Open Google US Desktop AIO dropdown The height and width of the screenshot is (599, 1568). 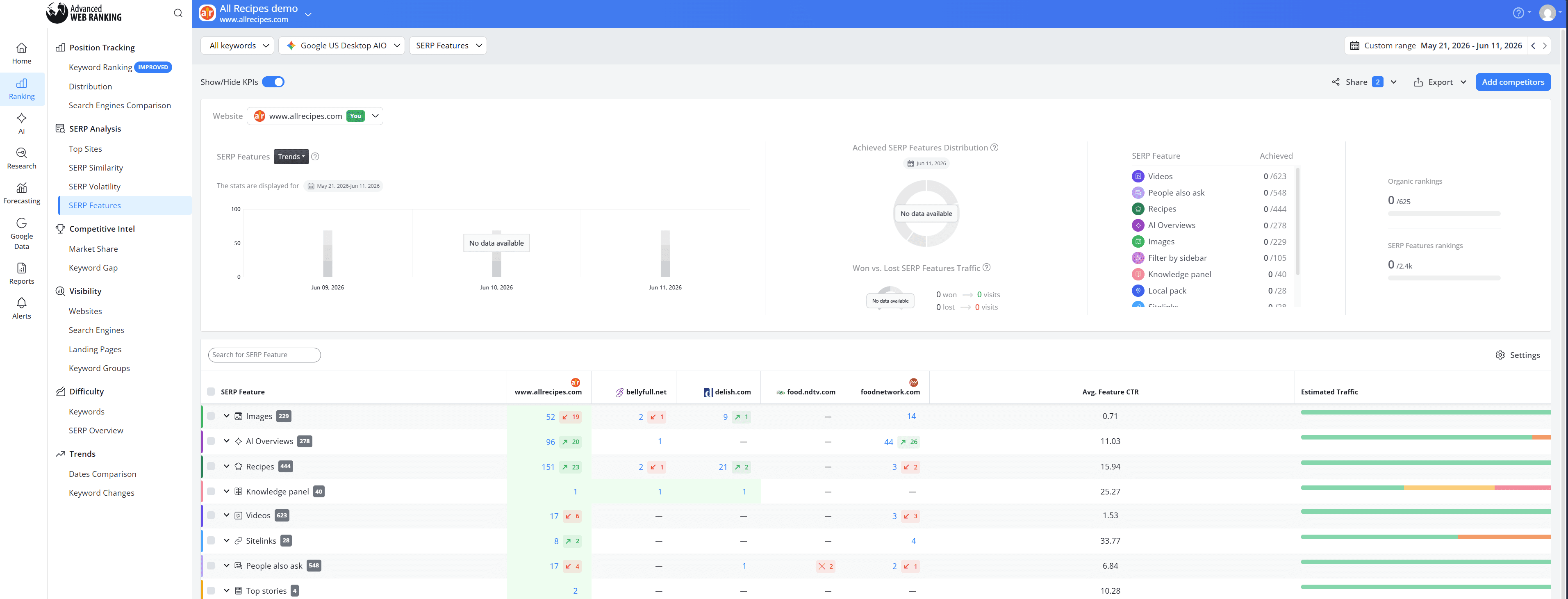pos(341,46)
